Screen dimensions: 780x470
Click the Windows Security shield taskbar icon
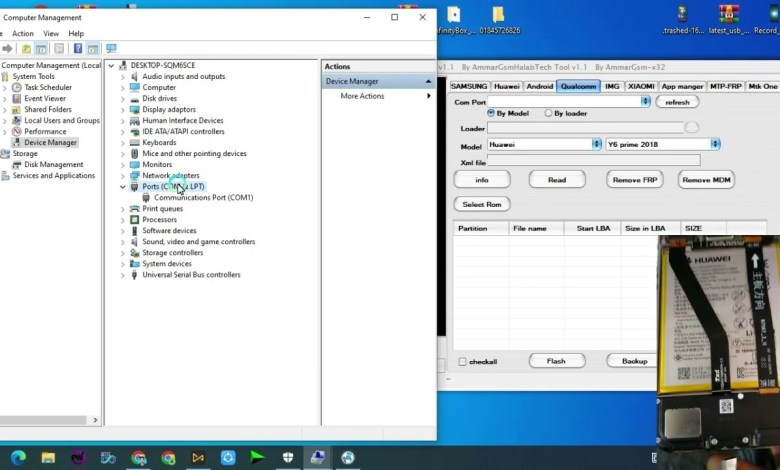(x=287, y=457)
